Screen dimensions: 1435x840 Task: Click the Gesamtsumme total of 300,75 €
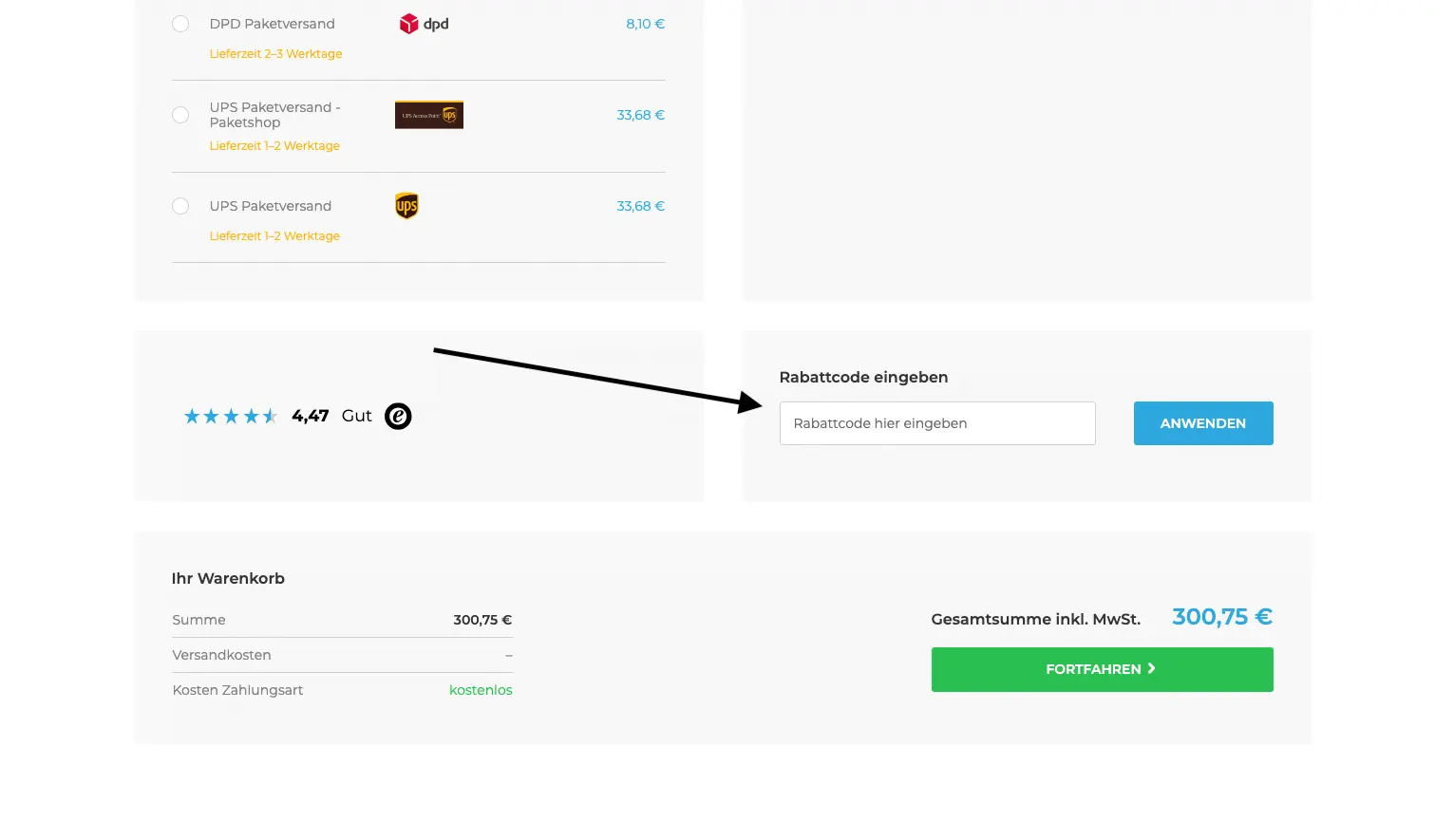coord(1221,616)
